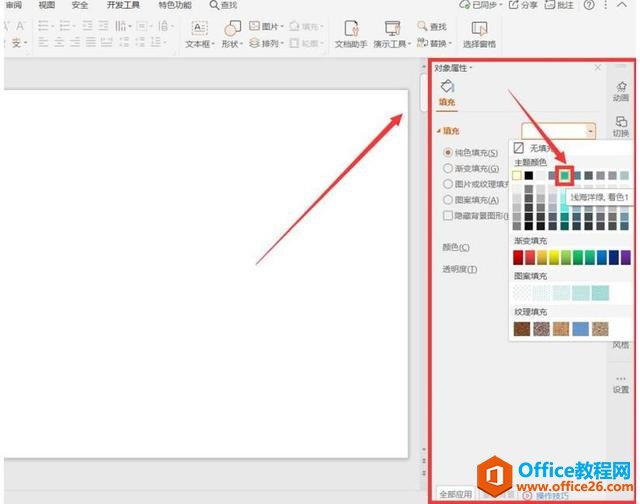Click the 查找 search in menu bar
This screenshot has height=504, width=640.
click(x=223, y=5)
